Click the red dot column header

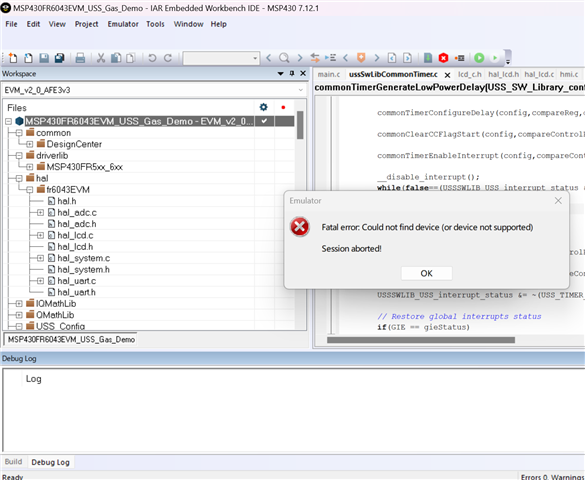283,107
